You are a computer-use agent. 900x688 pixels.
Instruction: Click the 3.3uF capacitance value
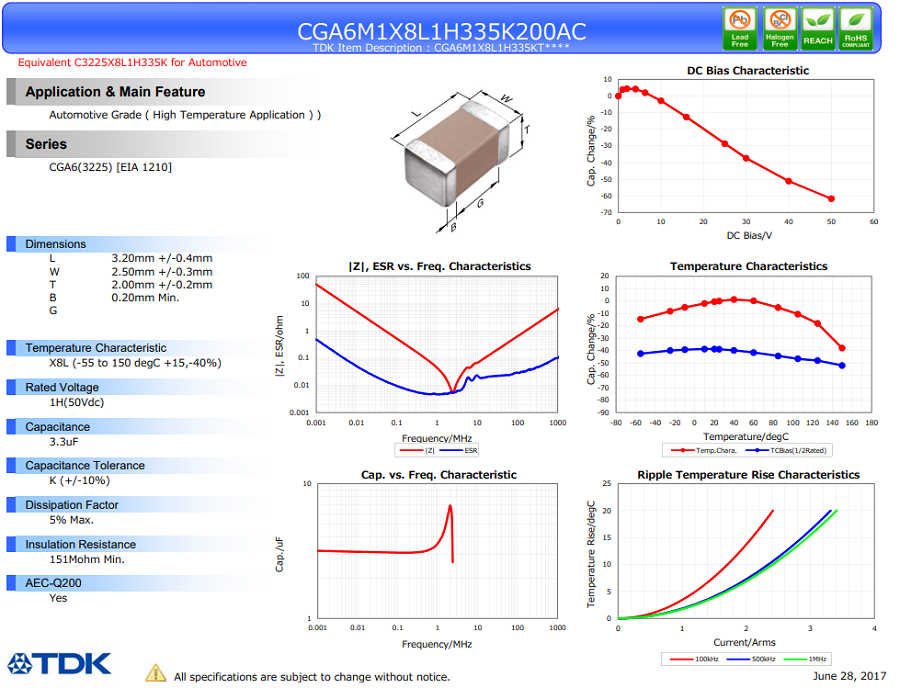coord(64,442)
